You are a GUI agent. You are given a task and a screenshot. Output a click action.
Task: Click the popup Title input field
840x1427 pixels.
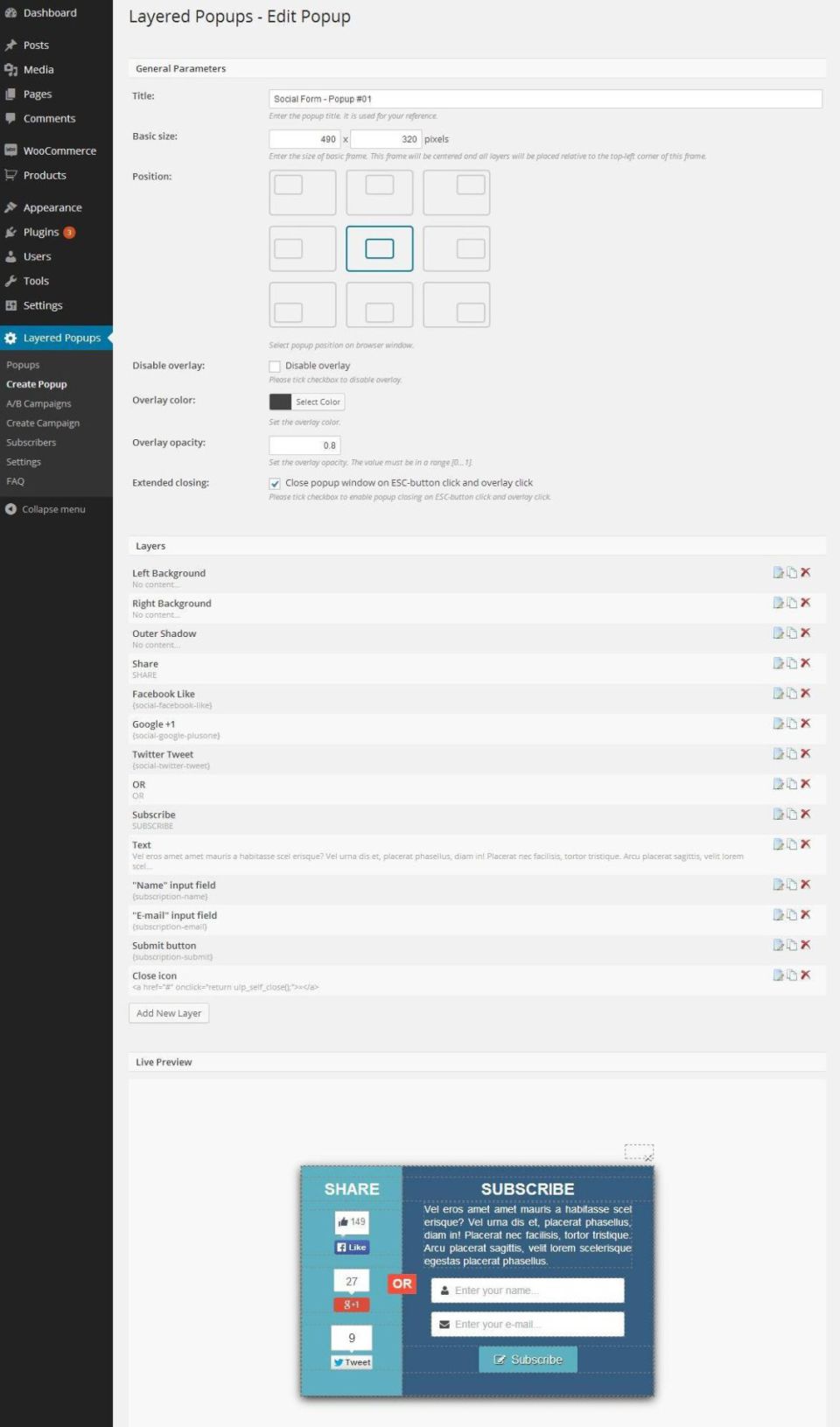[544, 99]
